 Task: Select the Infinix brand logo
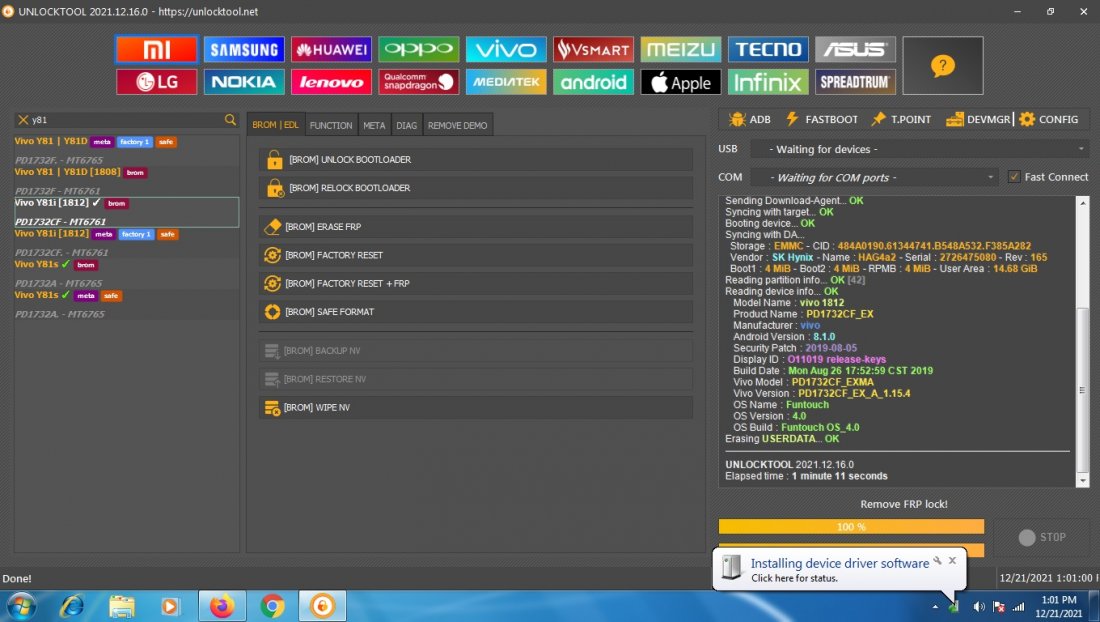coord(768,82)
